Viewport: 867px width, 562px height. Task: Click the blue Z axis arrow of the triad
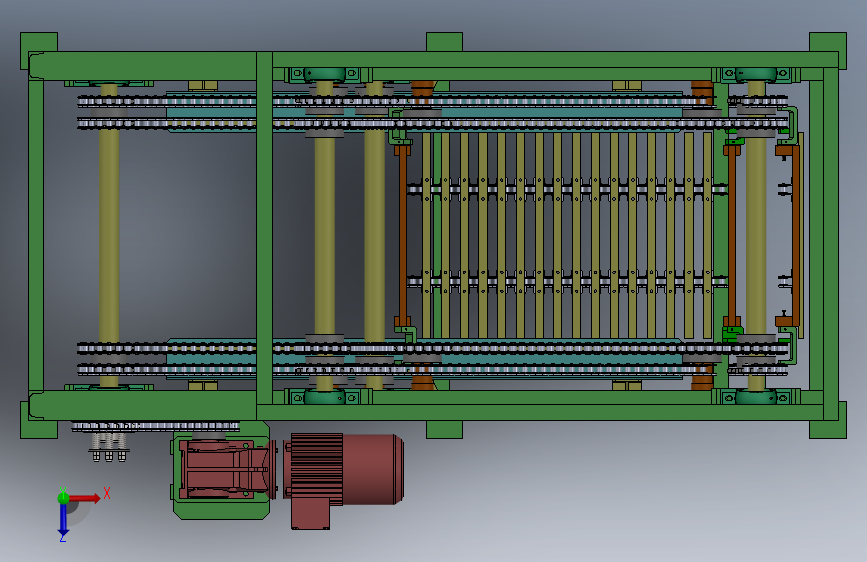[x=63, y=519]
